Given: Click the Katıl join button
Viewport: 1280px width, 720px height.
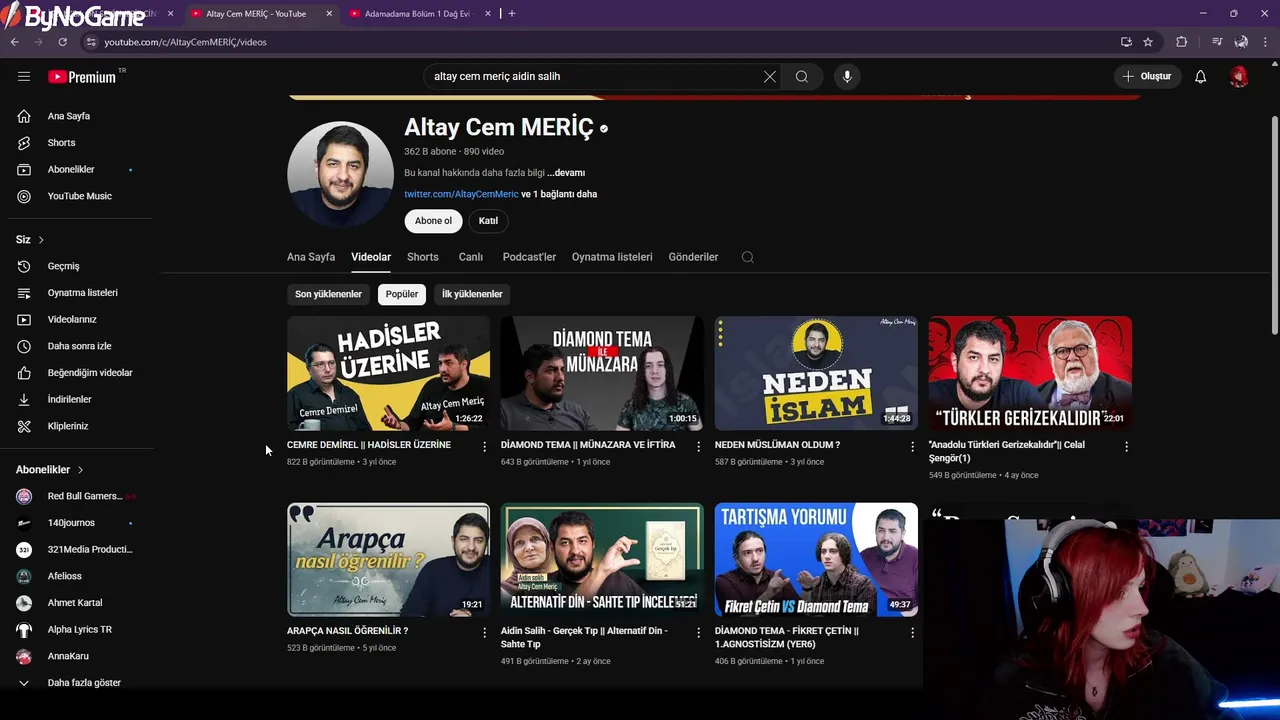Looking at the screenshot, I should 488,221.
